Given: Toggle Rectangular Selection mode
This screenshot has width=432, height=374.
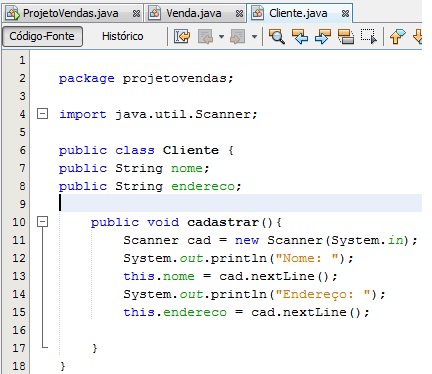Looking at the screenshot, I should click(369, 36).
